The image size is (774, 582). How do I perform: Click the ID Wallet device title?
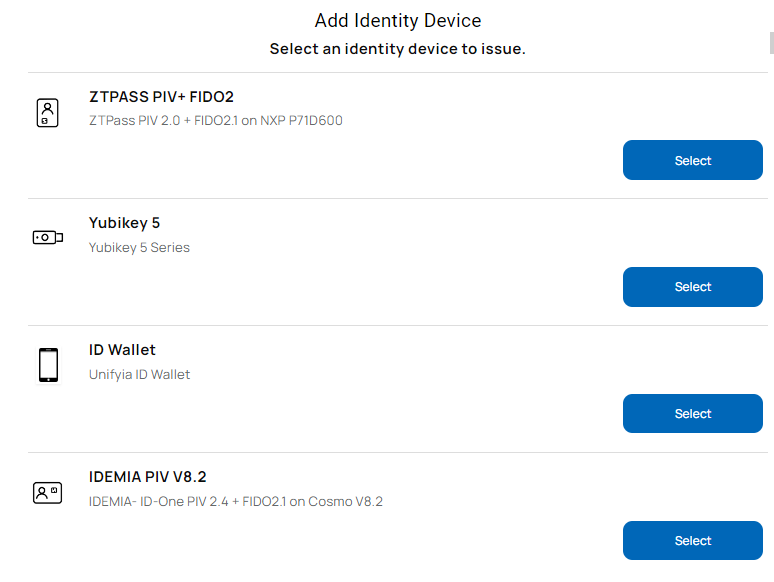coord(122,350)
